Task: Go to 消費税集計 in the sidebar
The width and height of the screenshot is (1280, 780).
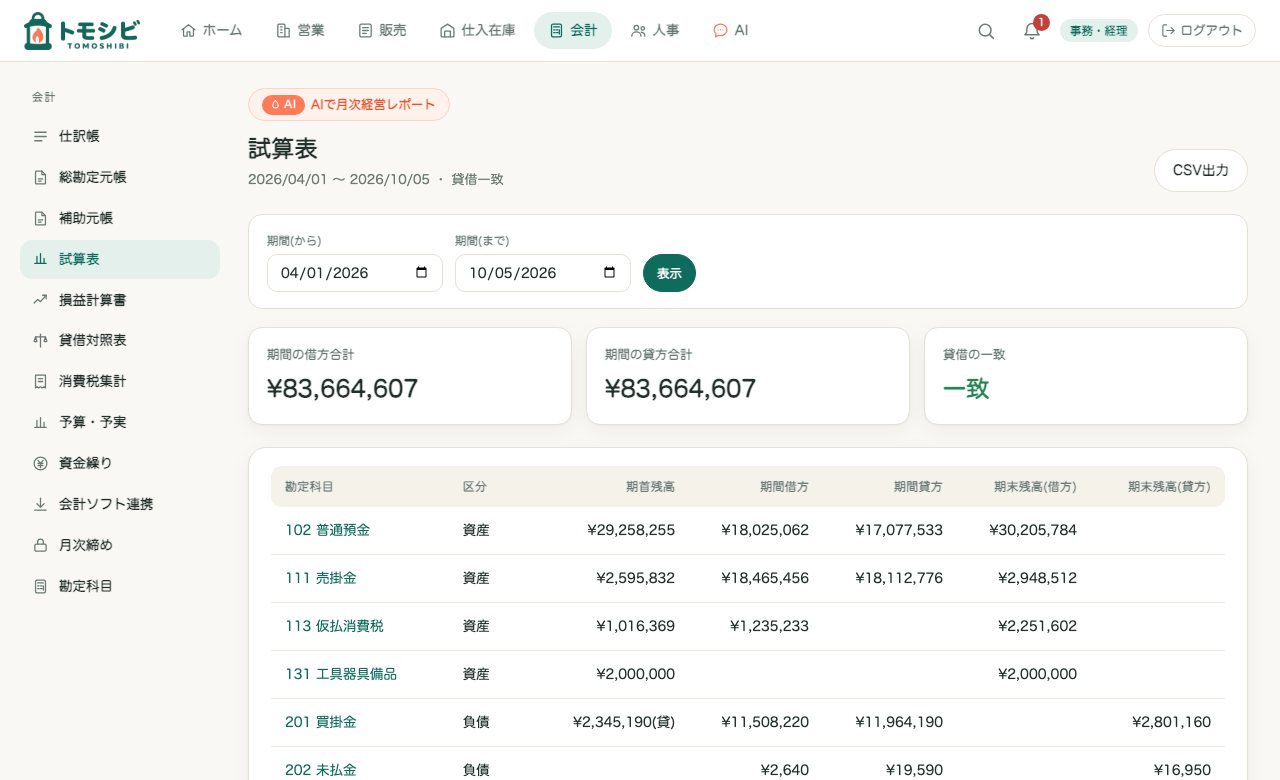Action: point(120,381)
